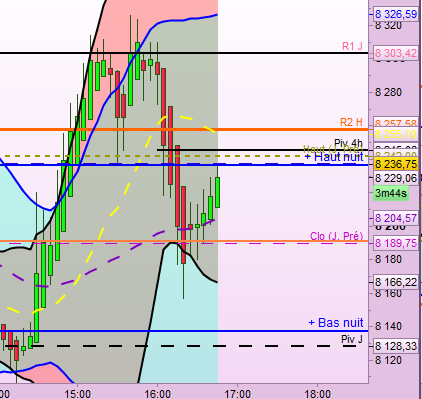
Task: Click the 17:00 time axis label
Action: [237, 394]
